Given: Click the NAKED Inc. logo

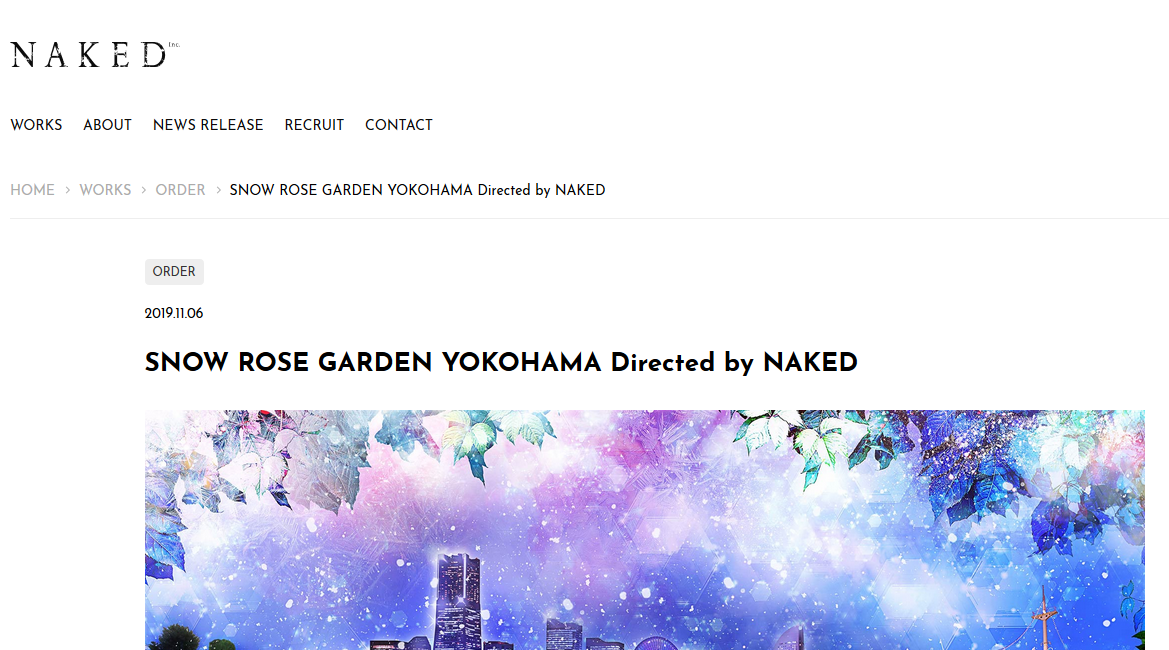Looking at the screenshot, I should tap(95, 54).
